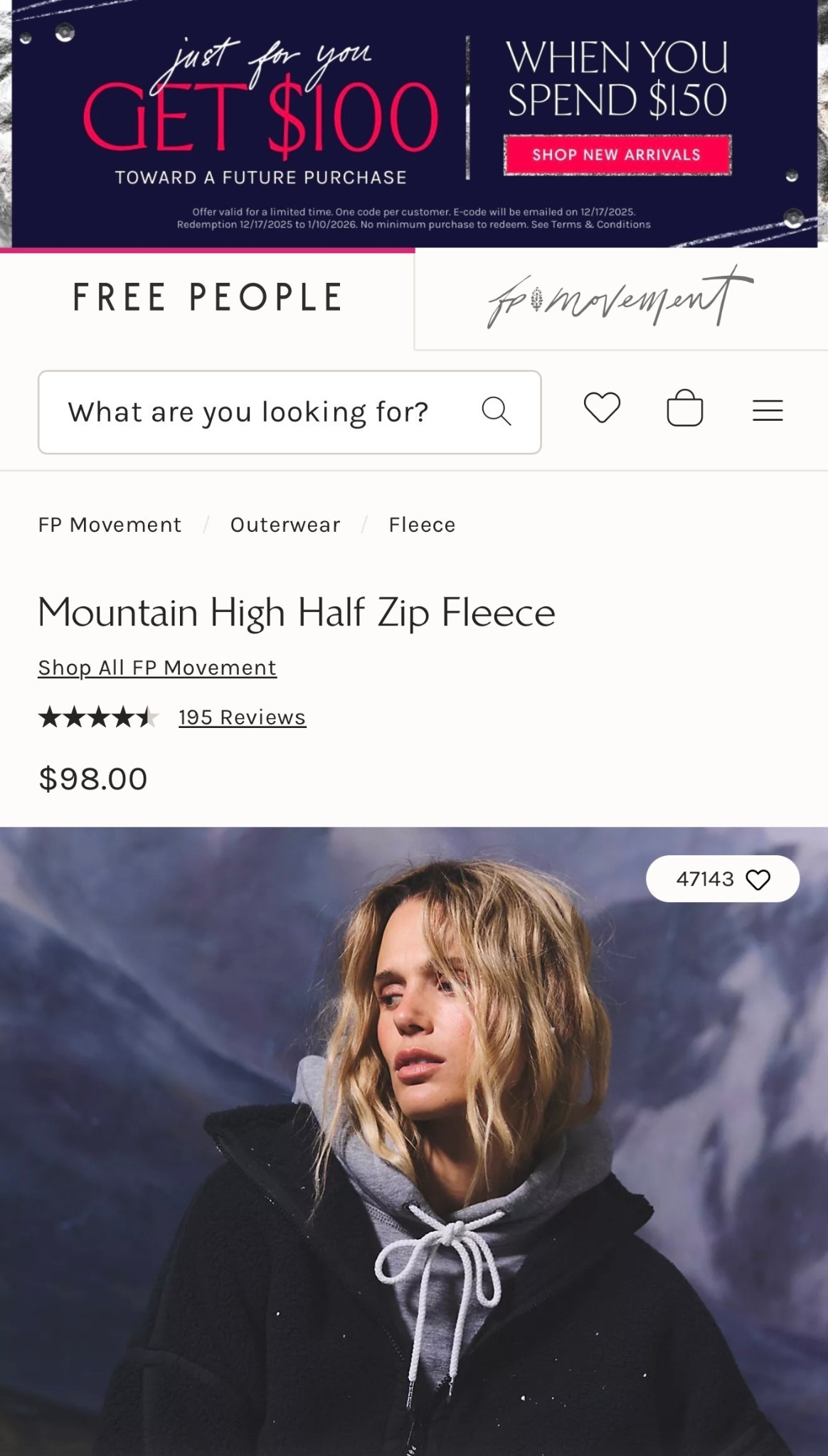Focus the "What are you looking for?" search field

coord(249,412)
